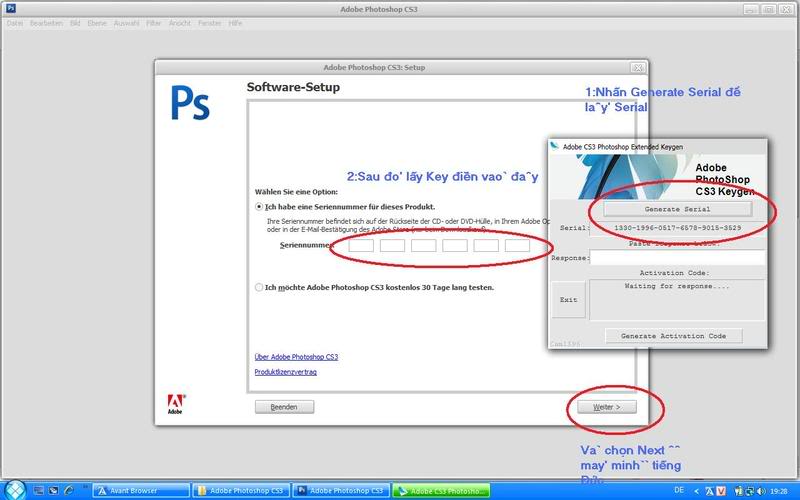Switch to Ps 'Adobe Photoshop CS3' taskbar button
This screenshot has height=500, width=800.
pyautogui.click(x=341, y=491)
